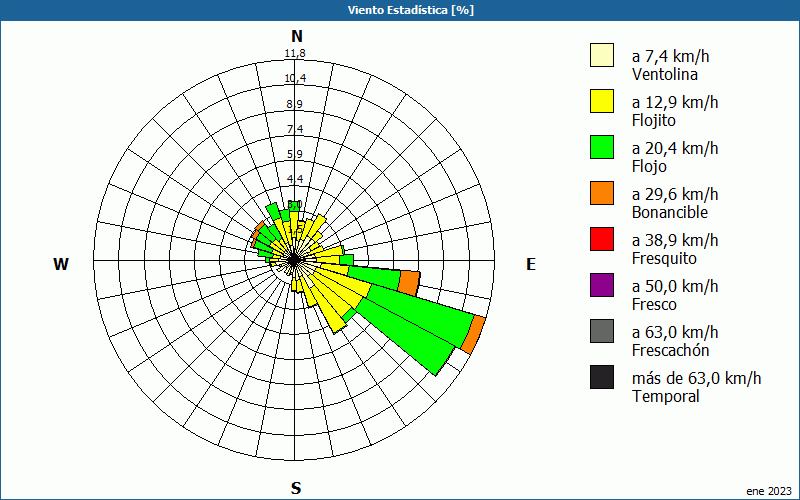800x500 pixels.
Task: Click the 'más de 63,0 km/h' legend text
Action: click(696, 378)
